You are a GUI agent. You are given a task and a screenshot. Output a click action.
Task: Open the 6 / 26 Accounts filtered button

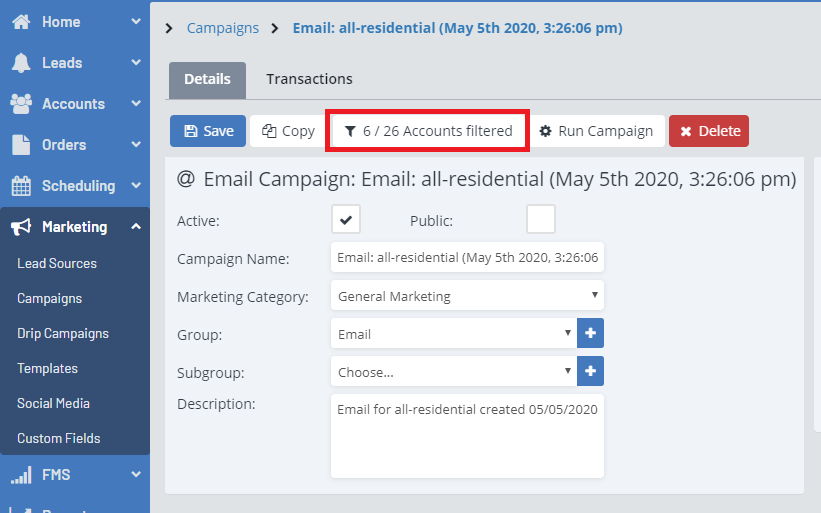(x=428, y=131)
